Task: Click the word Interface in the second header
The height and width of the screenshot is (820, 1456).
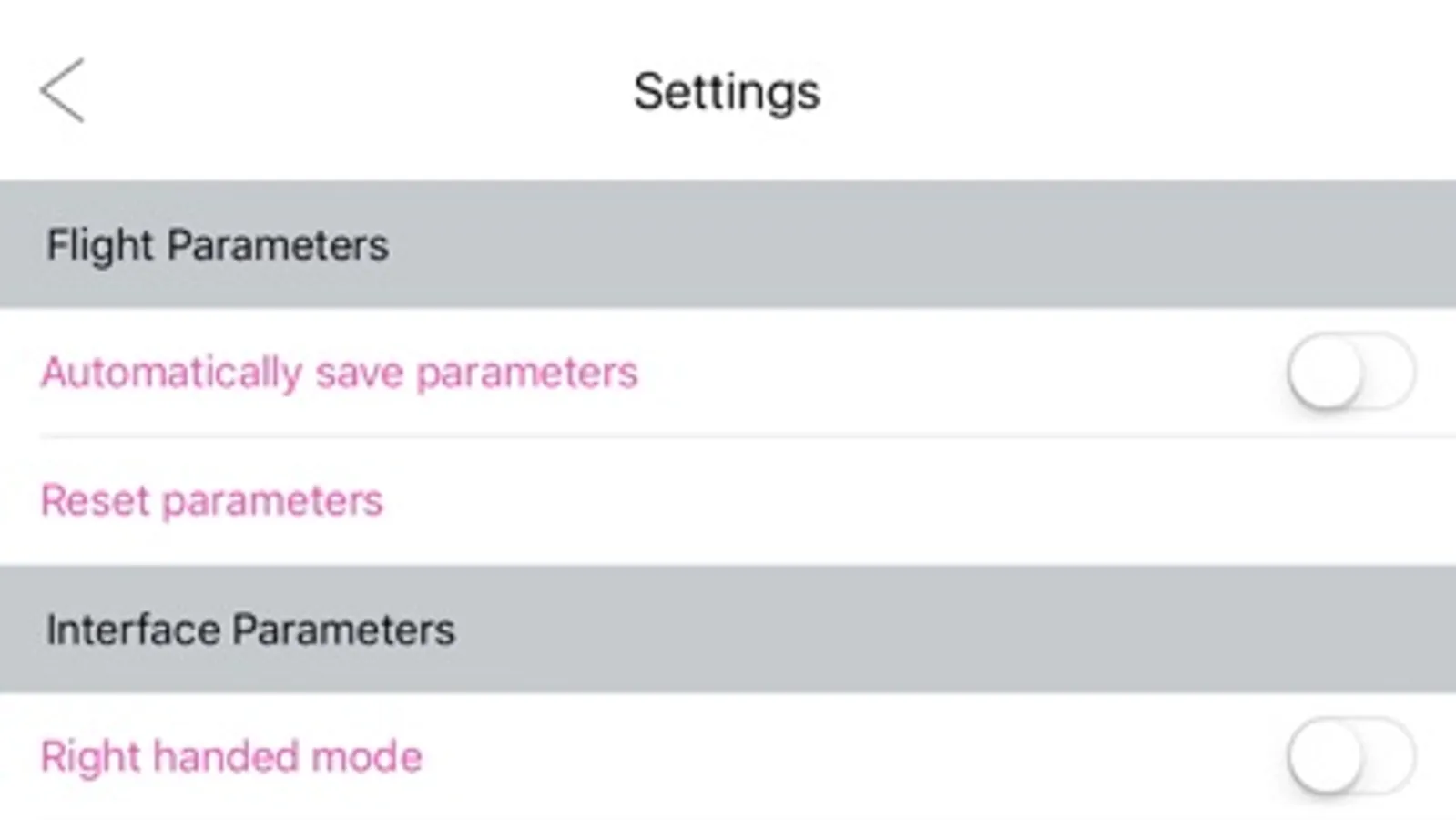Action: [x=133, y=629]
